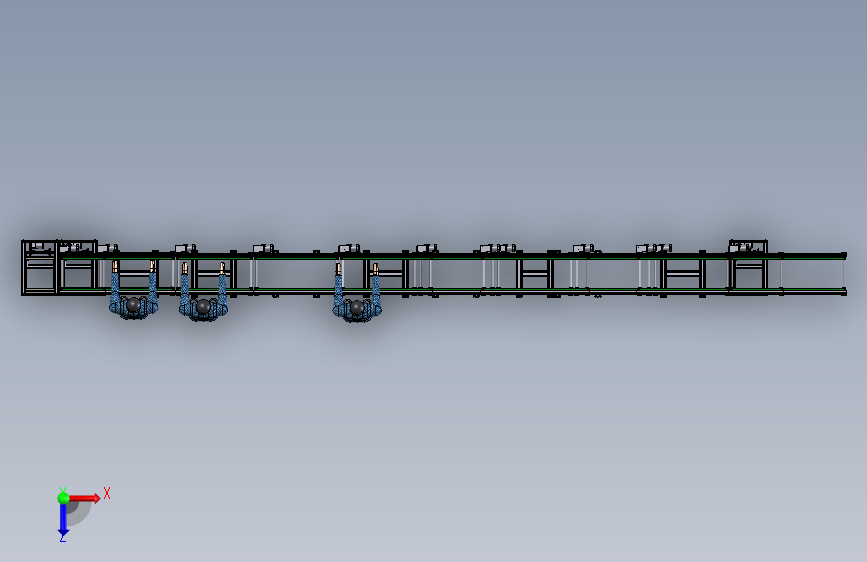This screenshot has height=562, width=867.
Task: Select the raised box unit near the conveyor's right end
Action: [748, 247]
